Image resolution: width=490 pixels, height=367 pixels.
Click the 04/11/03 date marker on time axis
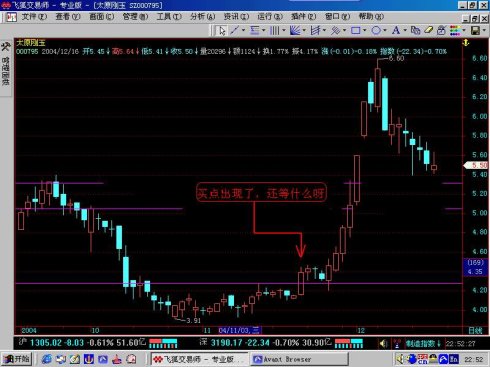[x=239, y=330]
